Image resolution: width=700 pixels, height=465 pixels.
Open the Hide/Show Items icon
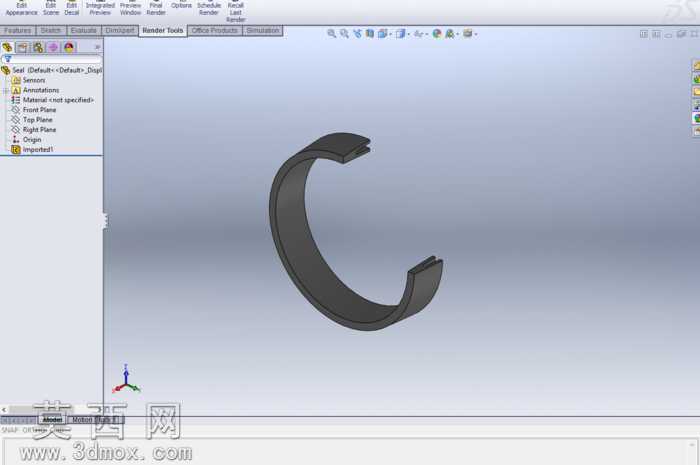coord(418,33)
